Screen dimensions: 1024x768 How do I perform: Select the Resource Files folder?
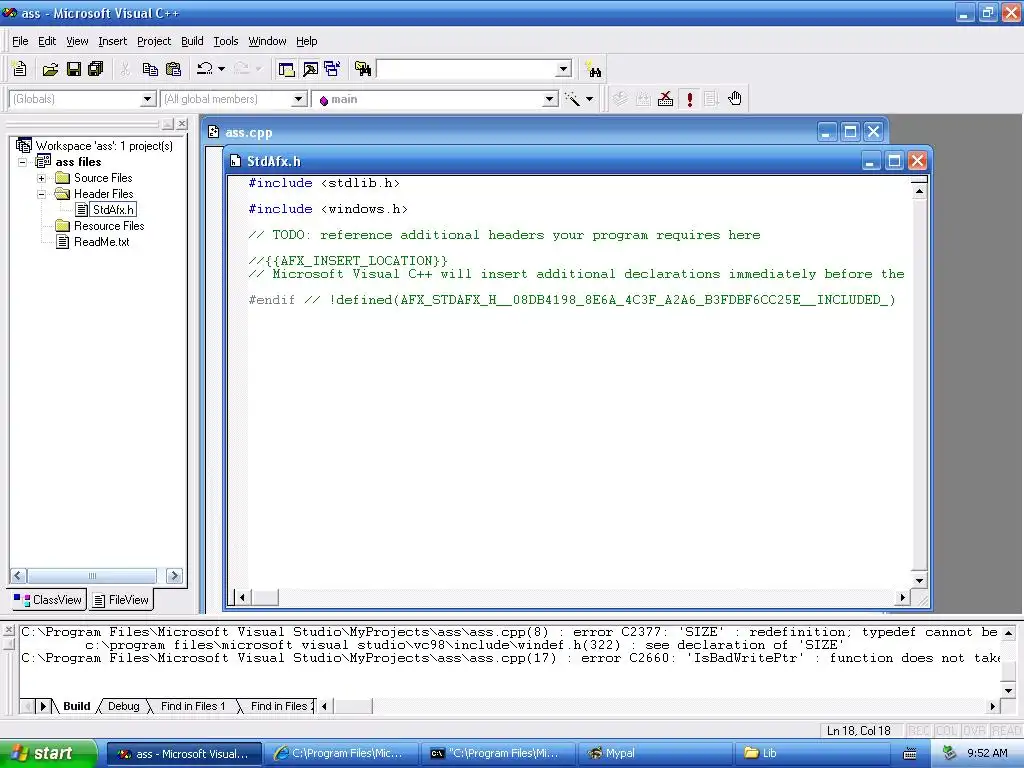pyautogui.click(x=108, y=226)
